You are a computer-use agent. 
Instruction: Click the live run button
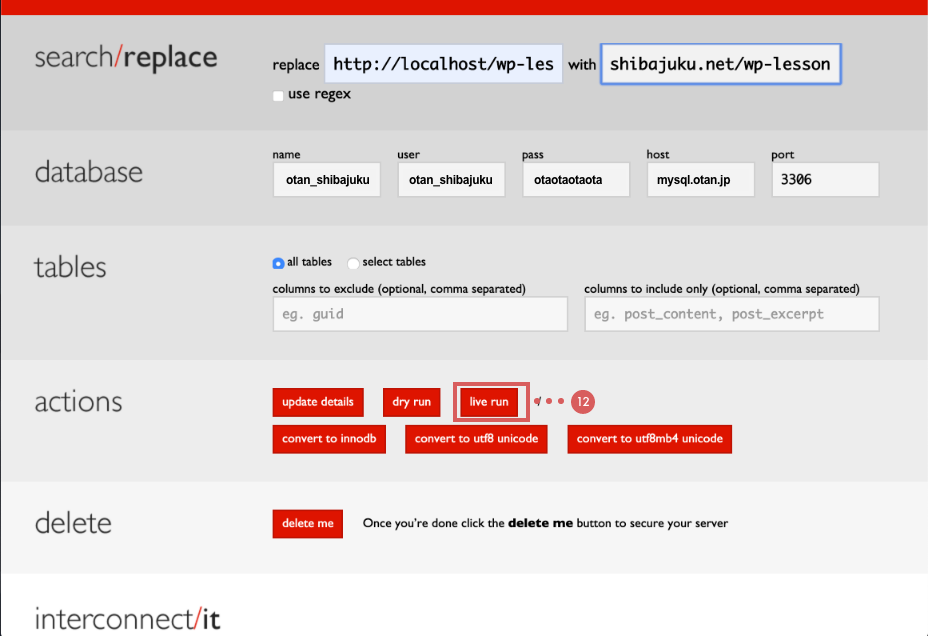pyautogui.click(x=489, y=402)
